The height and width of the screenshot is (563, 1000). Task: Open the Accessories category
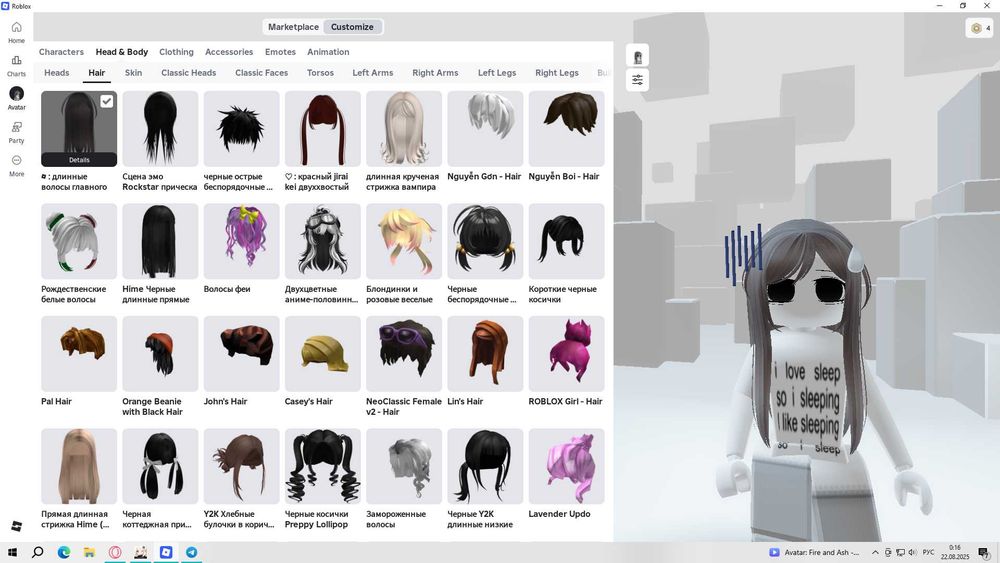pyautogui.click(x=229, y=52)
